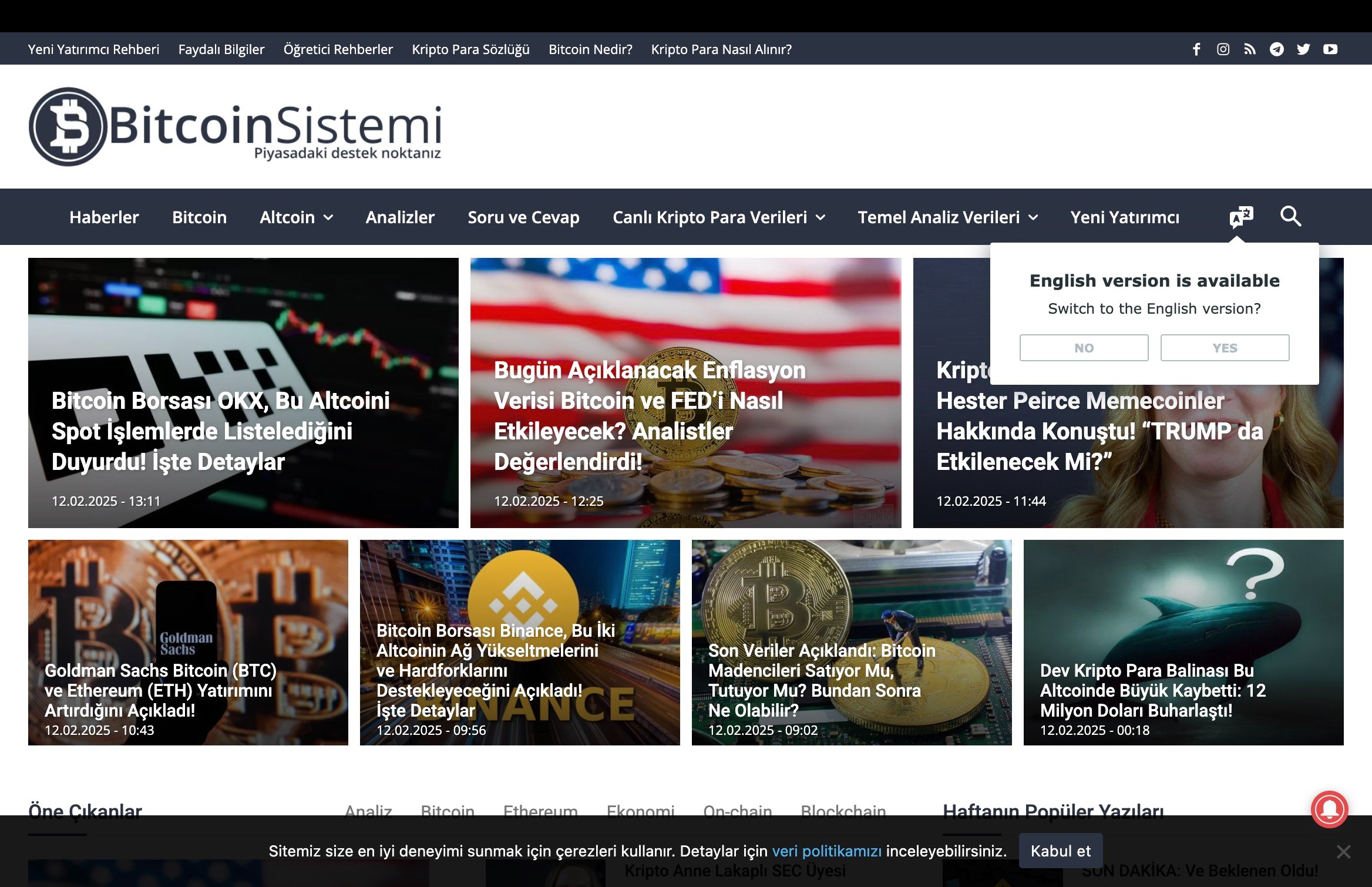This screenshot has width=1372, height=887.
Task: Open Dev Kripto Para Balinası article
Action: 1183,643
